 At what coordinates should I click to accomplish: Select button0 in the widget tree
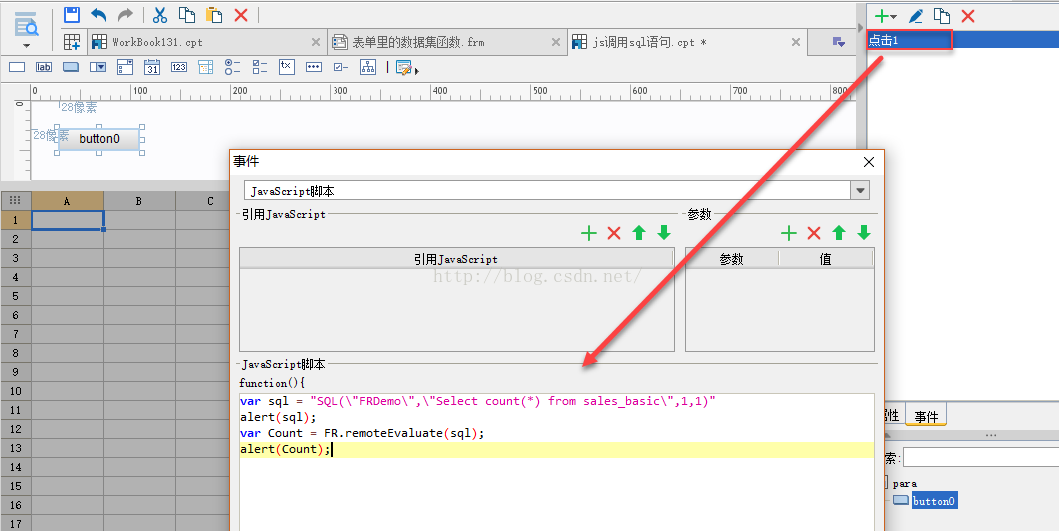(x=933, y=501)
